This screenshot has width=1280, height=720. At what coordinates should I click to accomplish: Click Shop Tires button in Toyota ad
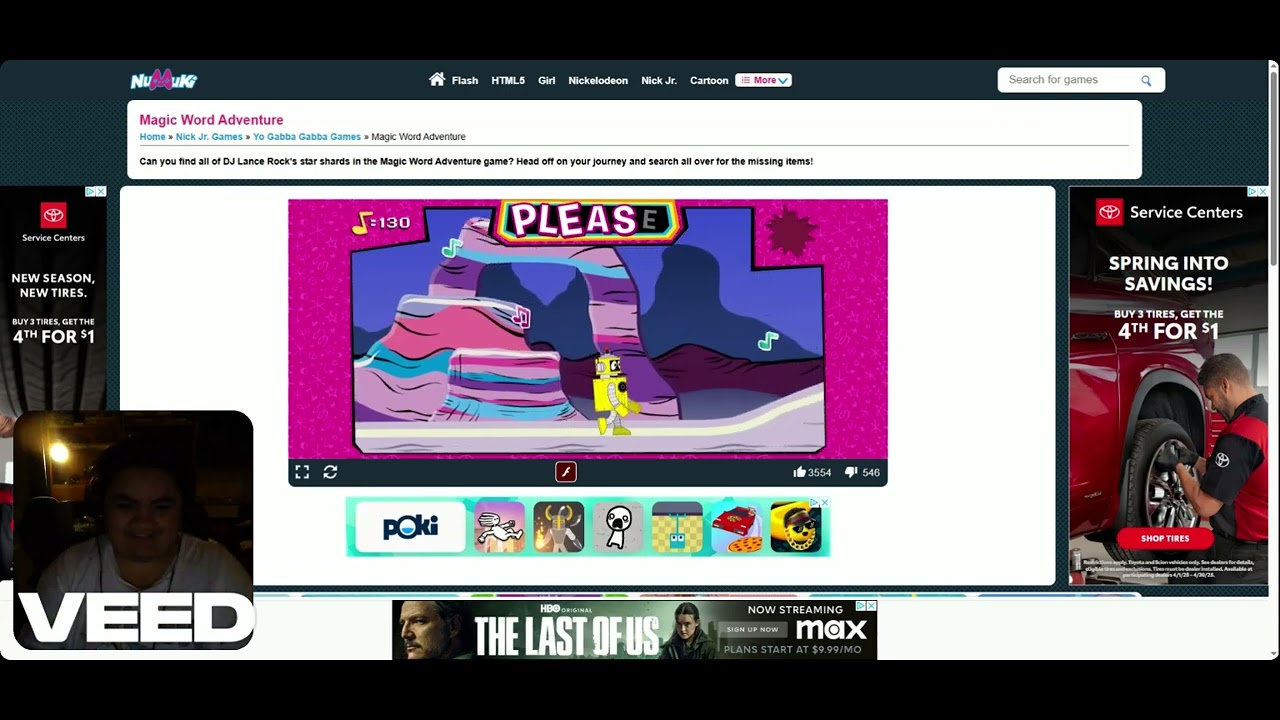[x=1165, y=538]
